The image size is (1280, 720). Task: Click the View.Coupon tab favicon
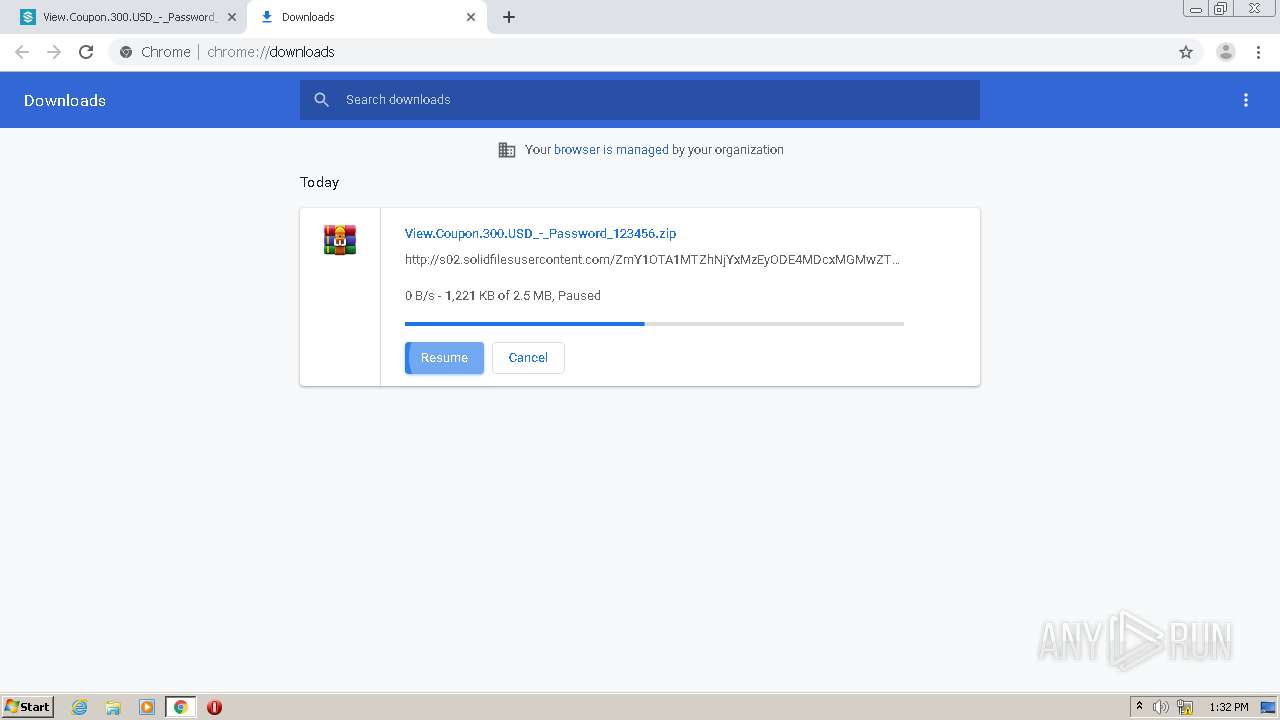click(x=28, y=17)
